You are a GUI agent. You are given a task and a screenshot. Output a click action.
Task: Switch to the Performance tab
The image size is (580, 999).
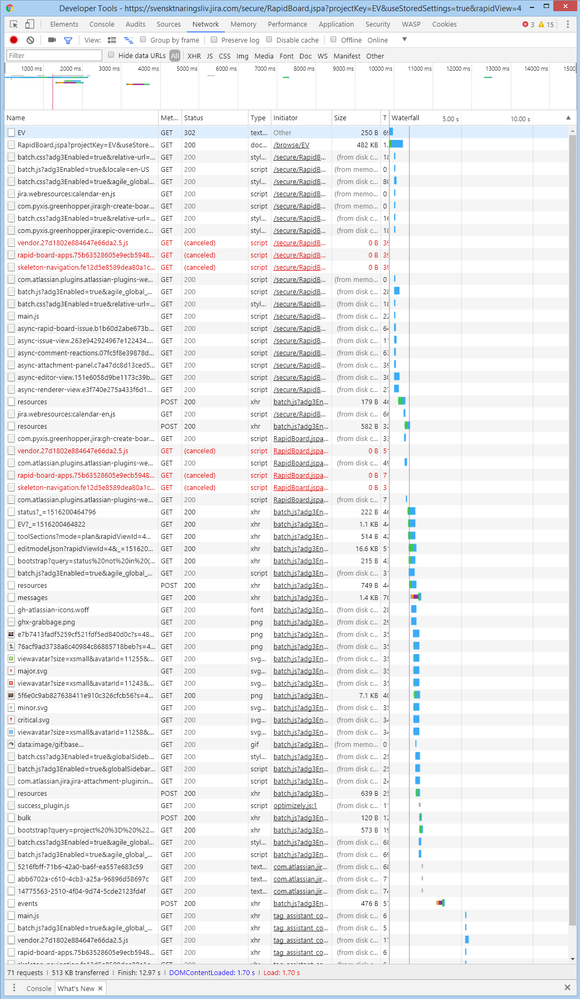coord(287,24)
